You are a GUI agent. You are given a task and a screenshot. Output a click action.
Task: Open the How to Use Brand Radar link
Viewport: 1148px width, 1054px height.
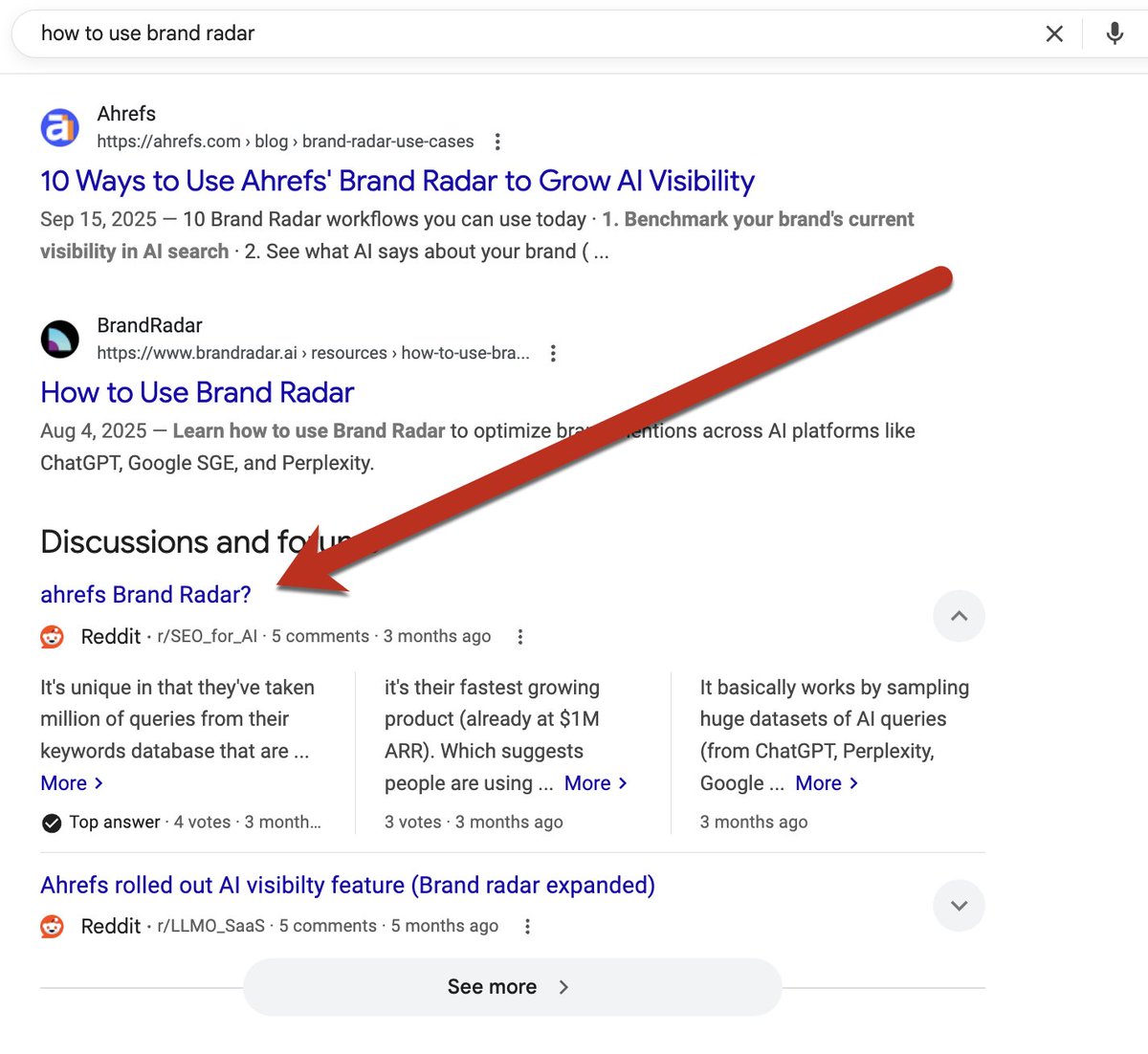(x=196, y=392)
